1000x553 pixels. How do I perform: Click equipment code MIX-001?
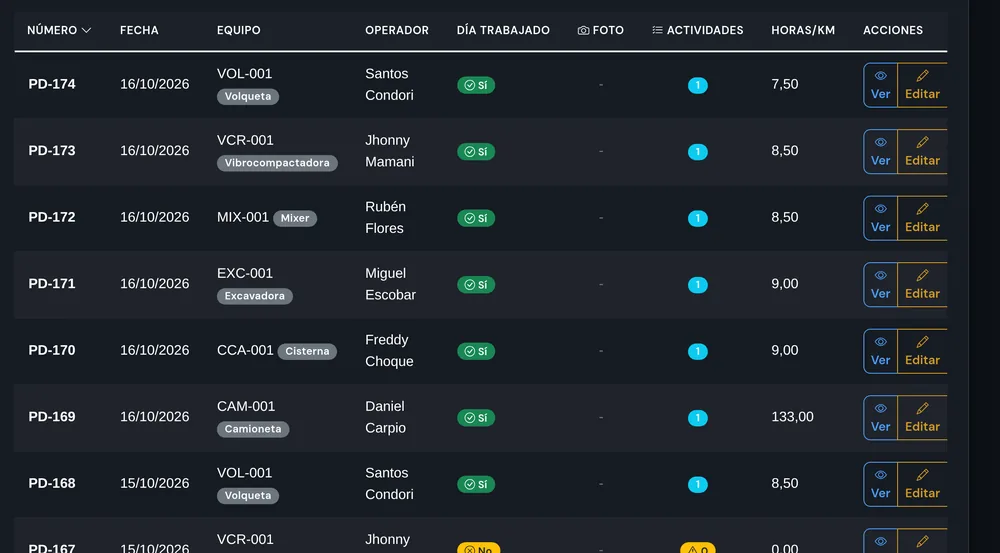click(242, 217)
